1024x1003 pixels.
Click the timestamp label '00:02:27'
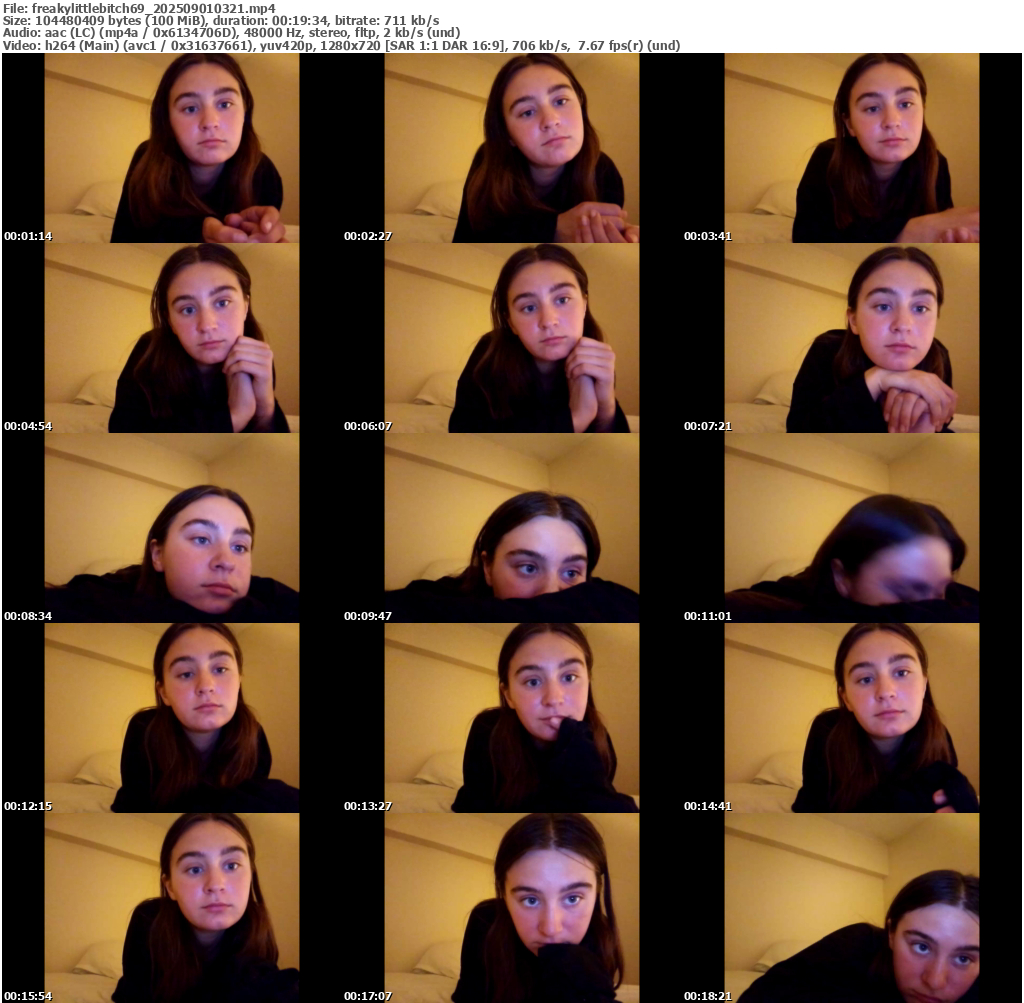[x=368, y=236]
